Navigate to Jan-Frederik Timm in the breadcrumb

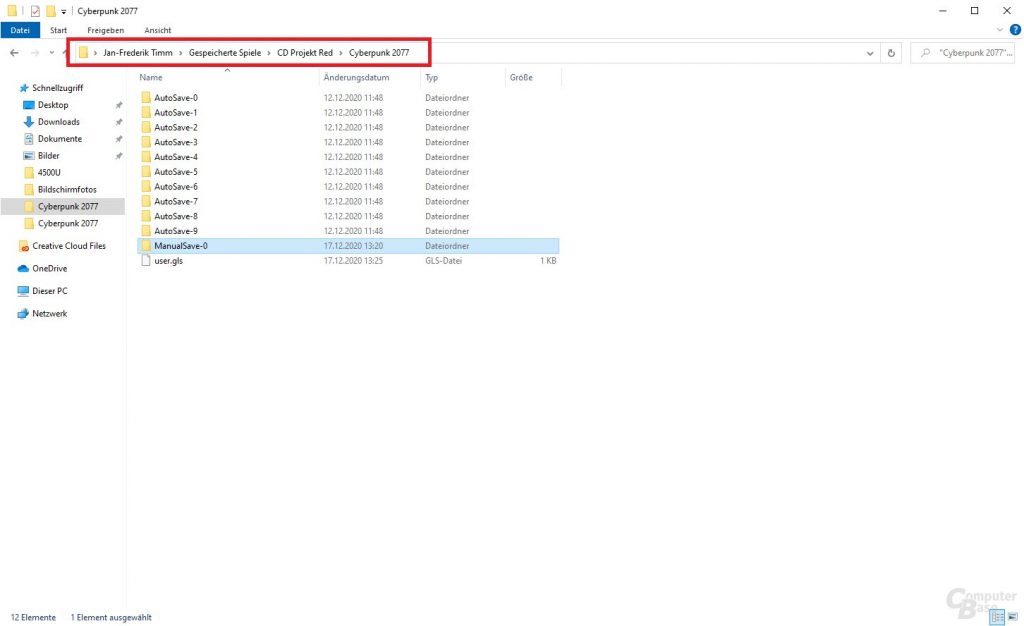click(138, 53)
